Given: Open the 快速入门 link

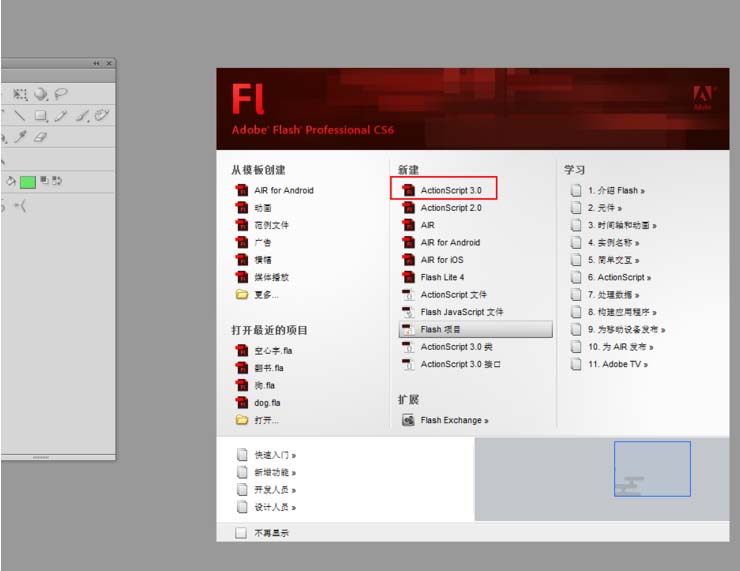Looking at the screenshot, I should point(267,455).
